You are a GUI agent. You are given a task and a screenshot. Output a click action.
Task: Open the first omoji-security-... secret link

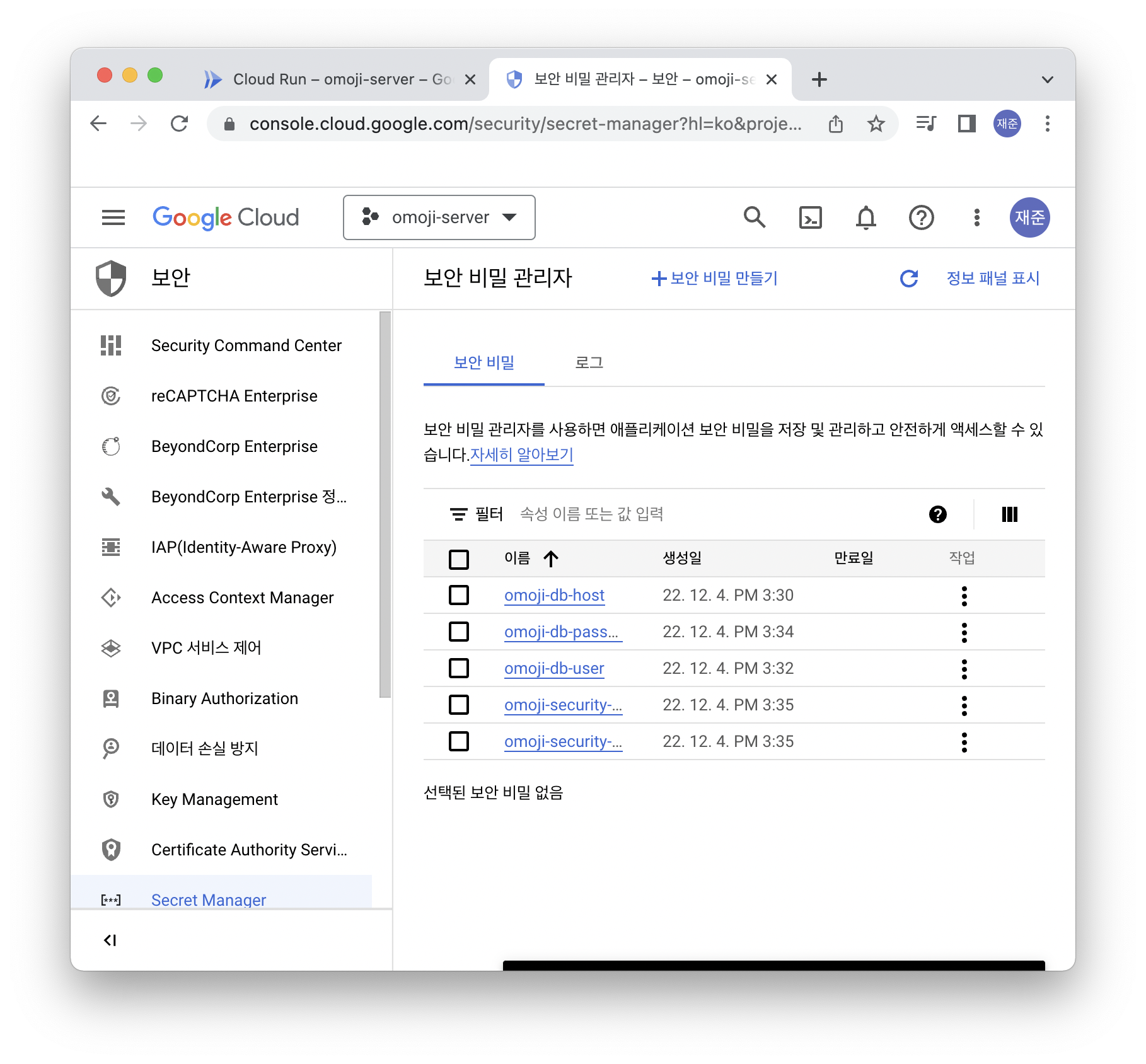point(563,705)
